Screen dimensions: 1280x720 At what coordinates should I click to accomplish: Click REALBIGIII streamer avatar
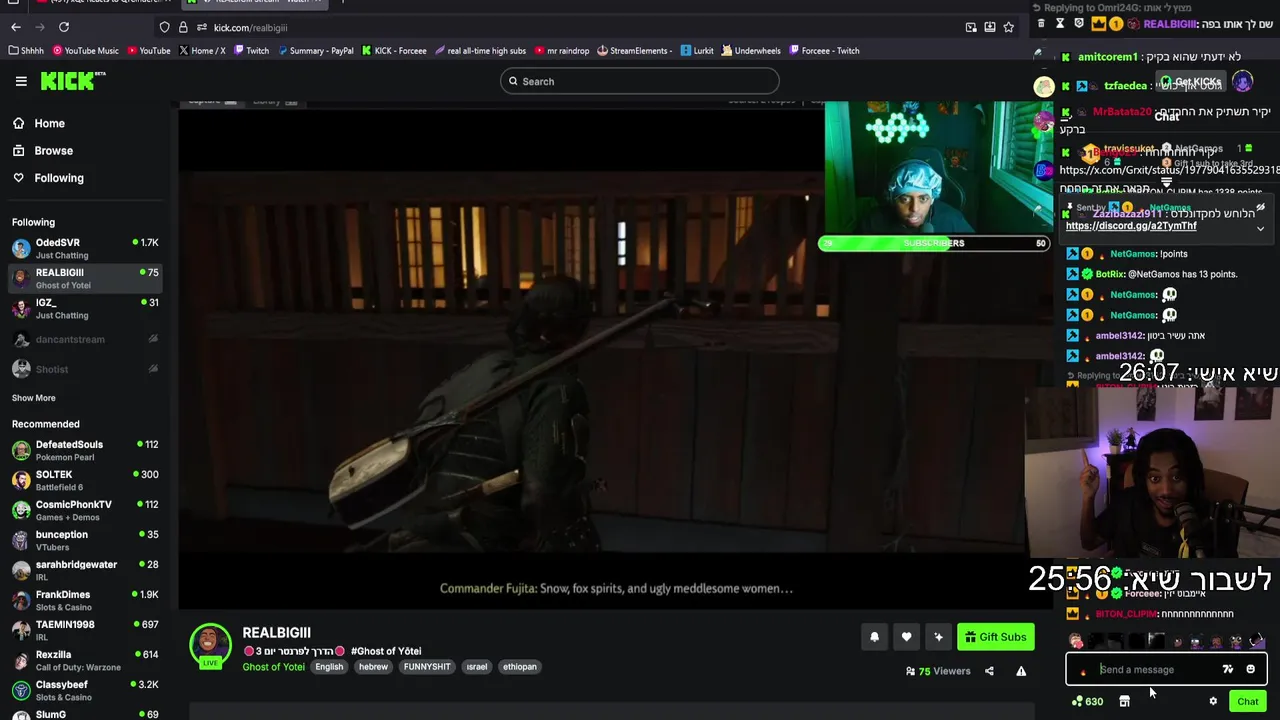[210, 645]
